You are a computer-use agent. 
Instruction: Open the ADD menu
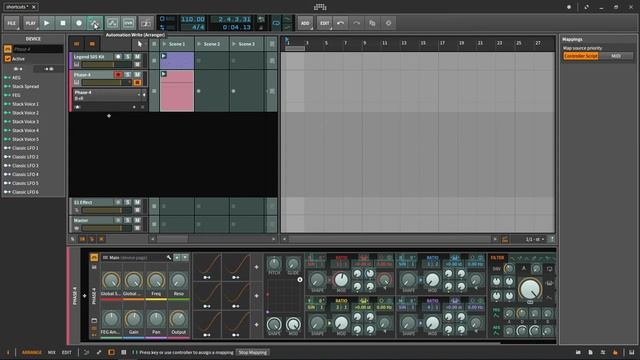[x=305, y=23]
